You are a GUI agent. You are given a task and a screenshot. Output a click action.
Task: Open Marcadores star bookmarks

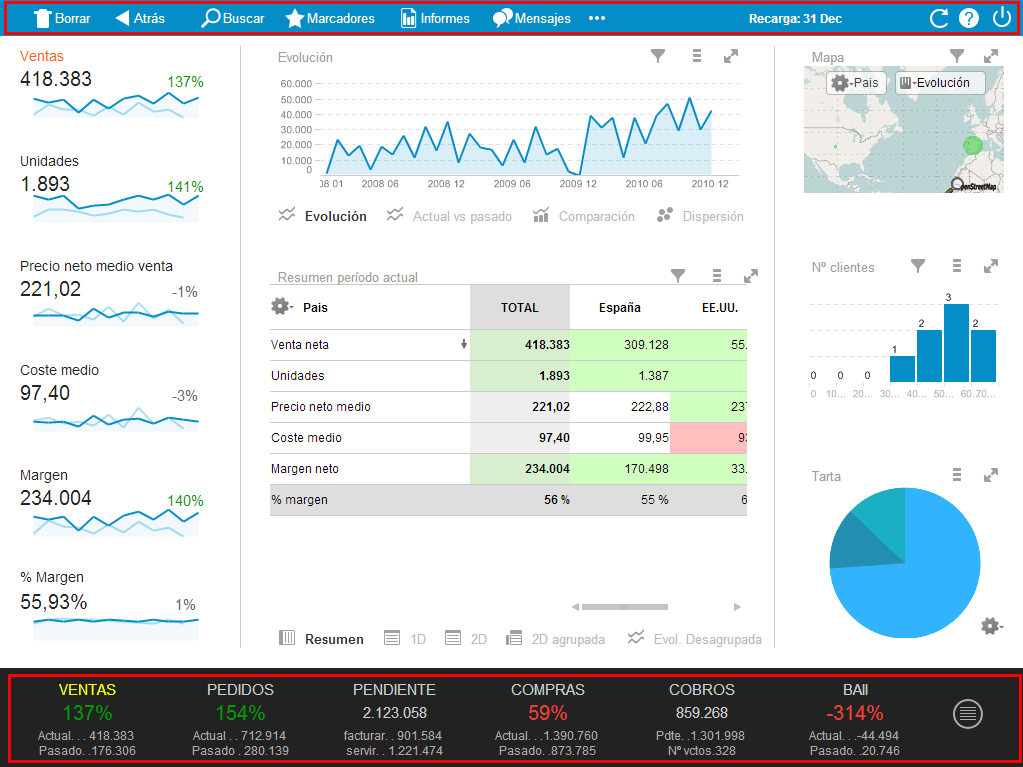[295, 18]
